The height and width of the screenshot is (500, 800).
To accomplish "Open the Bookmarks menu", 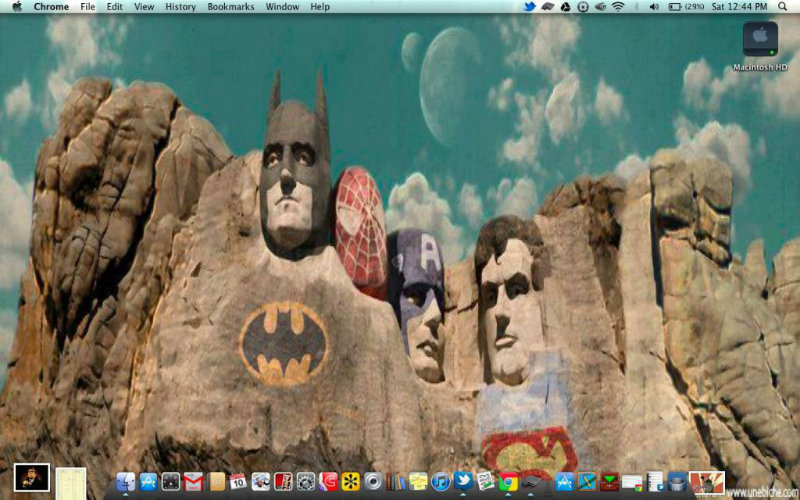I will coord(231,7).
